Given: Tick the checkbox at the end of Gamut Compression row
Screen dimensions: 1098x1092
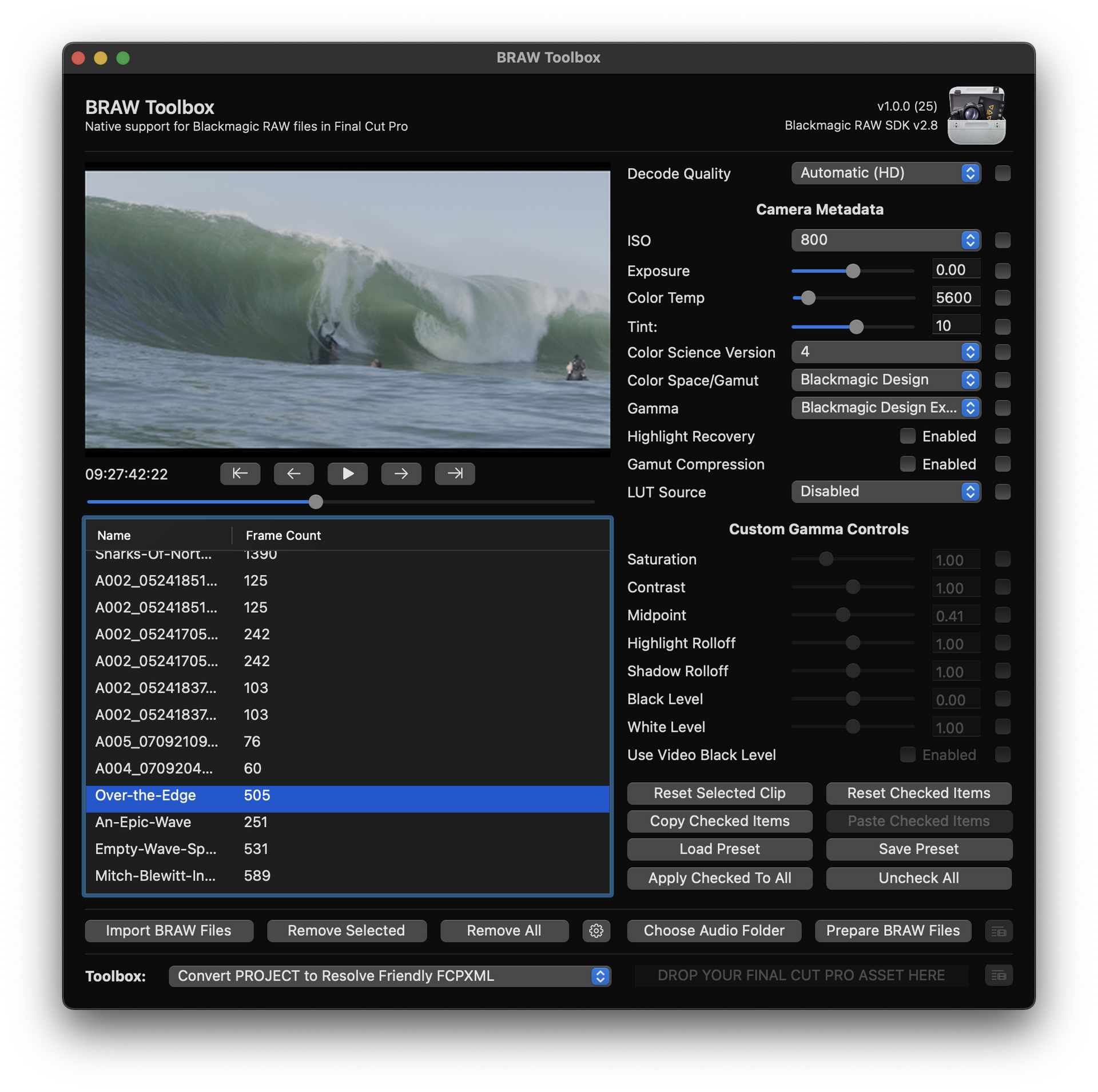Looking at the screenshot, I should 1002,464.
